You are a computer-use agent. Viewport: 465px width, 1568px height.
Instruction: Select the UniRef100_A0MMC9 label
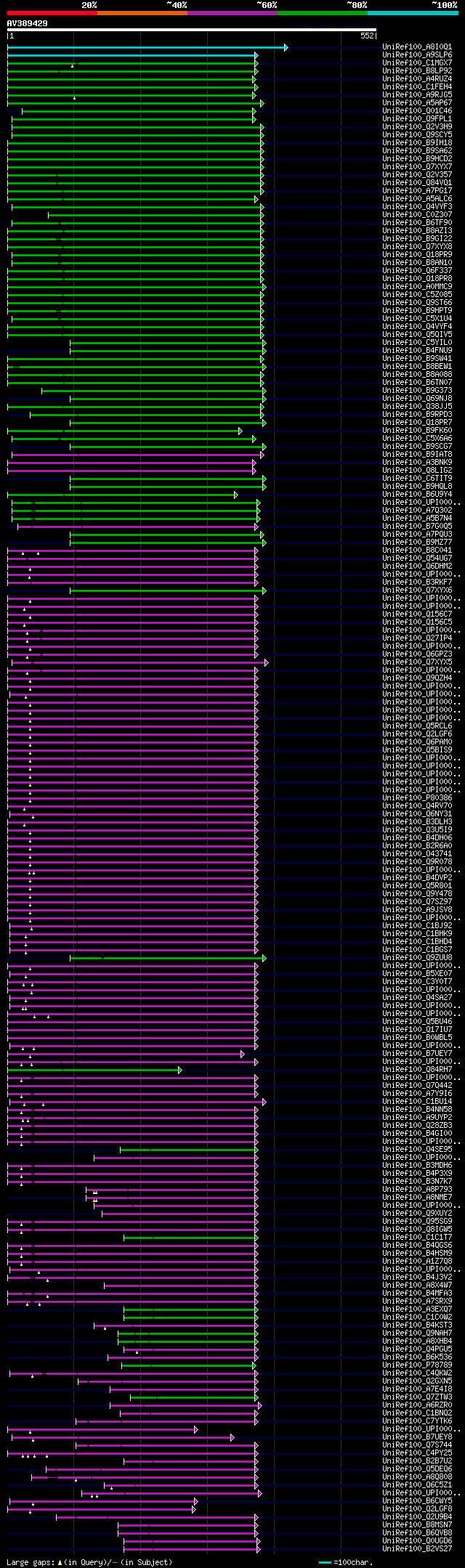click(417, 287)
